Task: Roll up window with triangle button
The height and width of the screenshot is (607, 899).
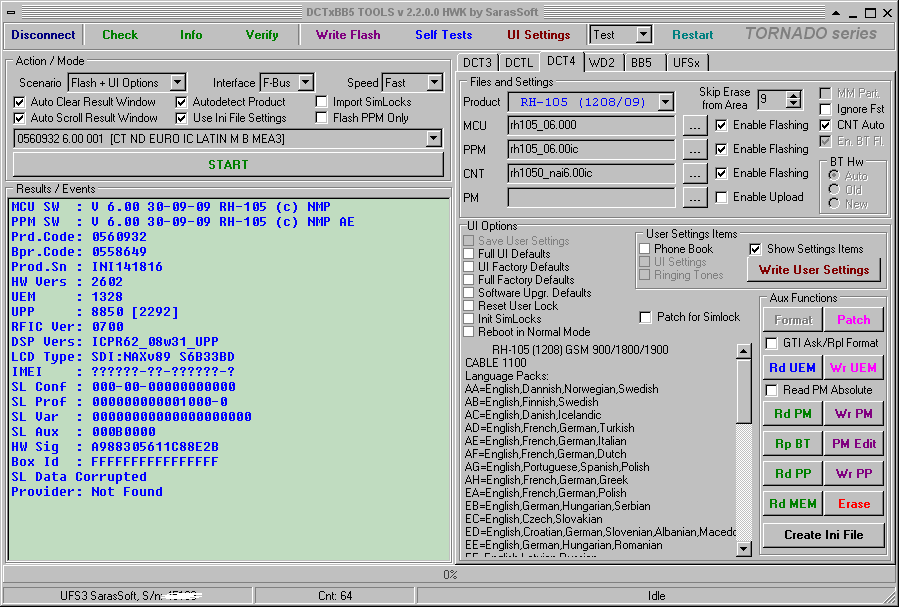Action: point(836,13)
